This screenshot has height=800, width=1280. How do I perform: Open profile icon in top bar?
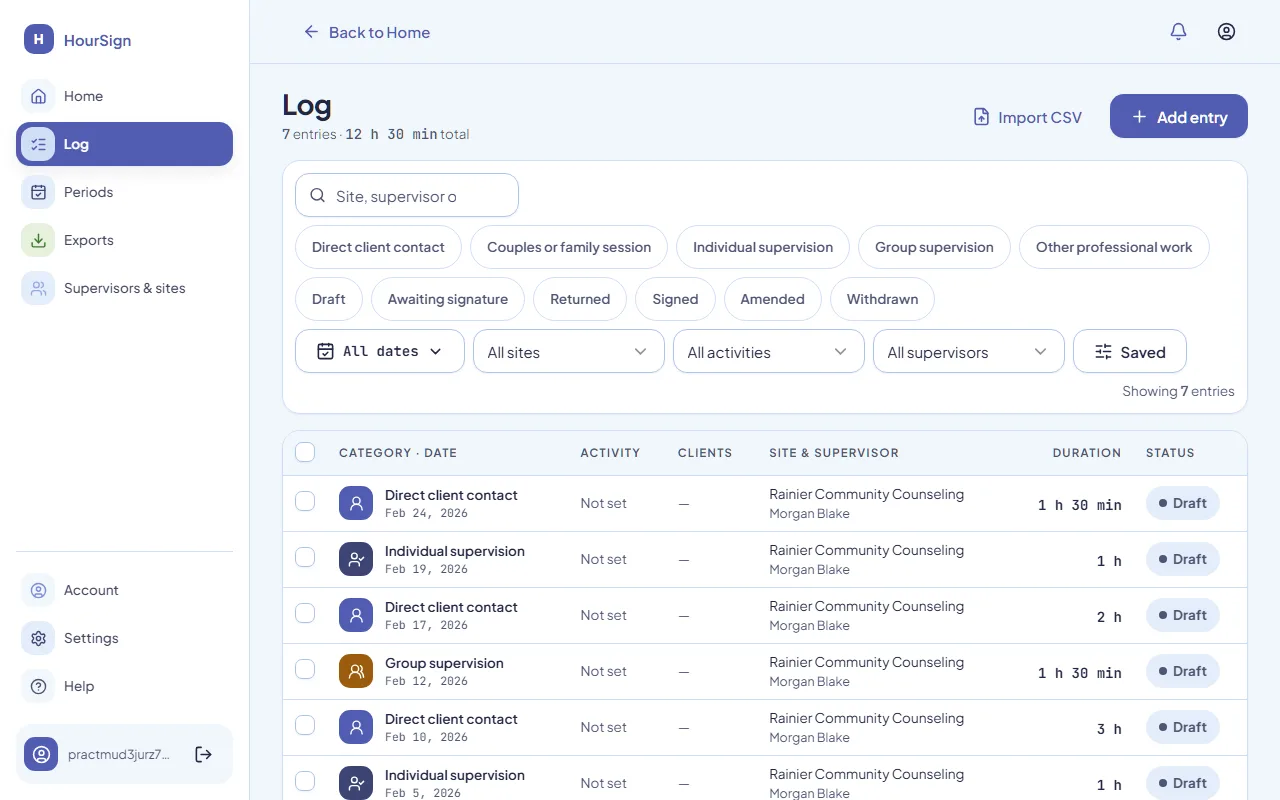(1226, 32)
